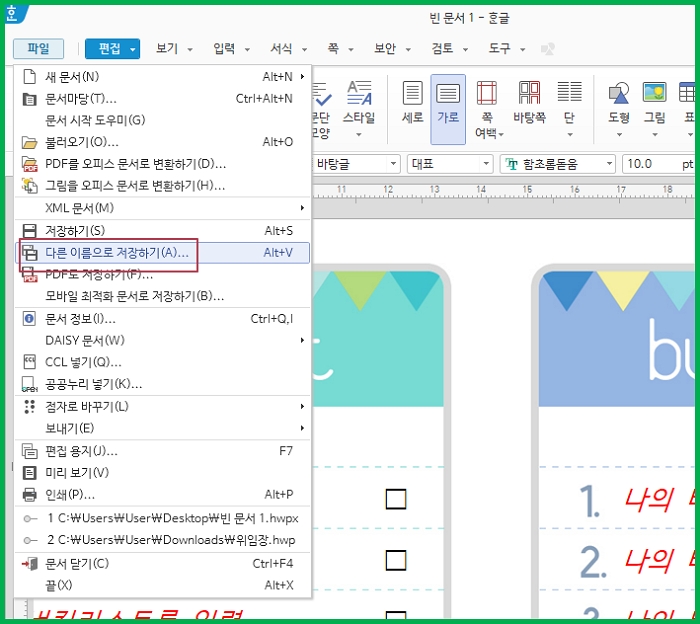The height and width of the screenshot is (624, 700).
Task: Click the 도형 shapes icon
Action: (x=619, y=93)
